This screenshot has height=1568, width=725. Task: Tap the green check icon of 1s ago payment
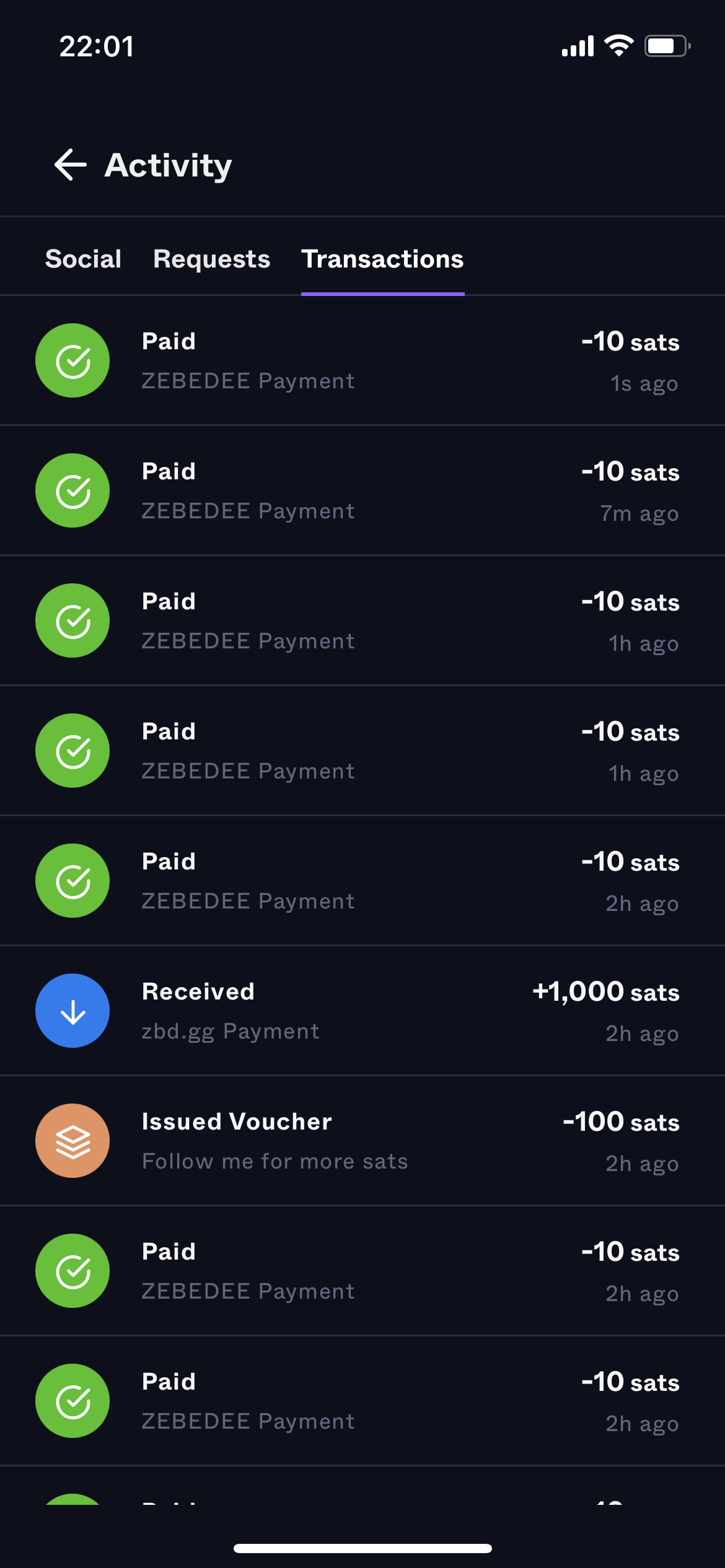[x=72, y=360]
